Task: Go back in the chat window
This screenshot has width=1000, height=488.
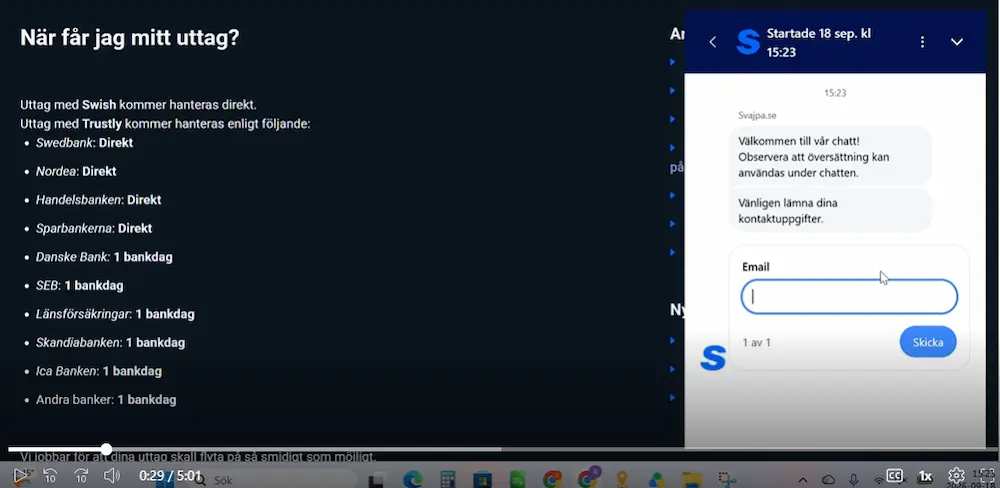Action: tap(712, 41)
